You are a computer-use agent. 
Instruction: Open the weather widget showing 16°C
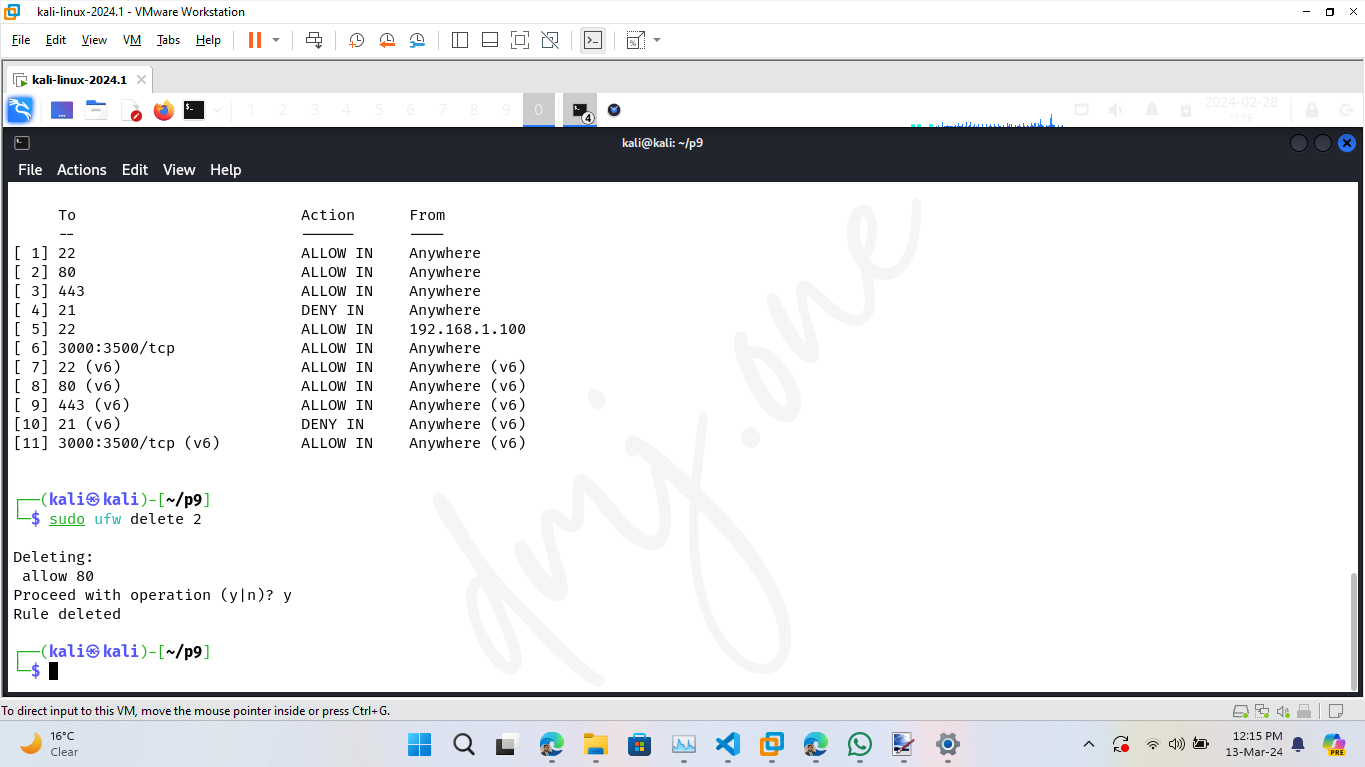[50, 744]
